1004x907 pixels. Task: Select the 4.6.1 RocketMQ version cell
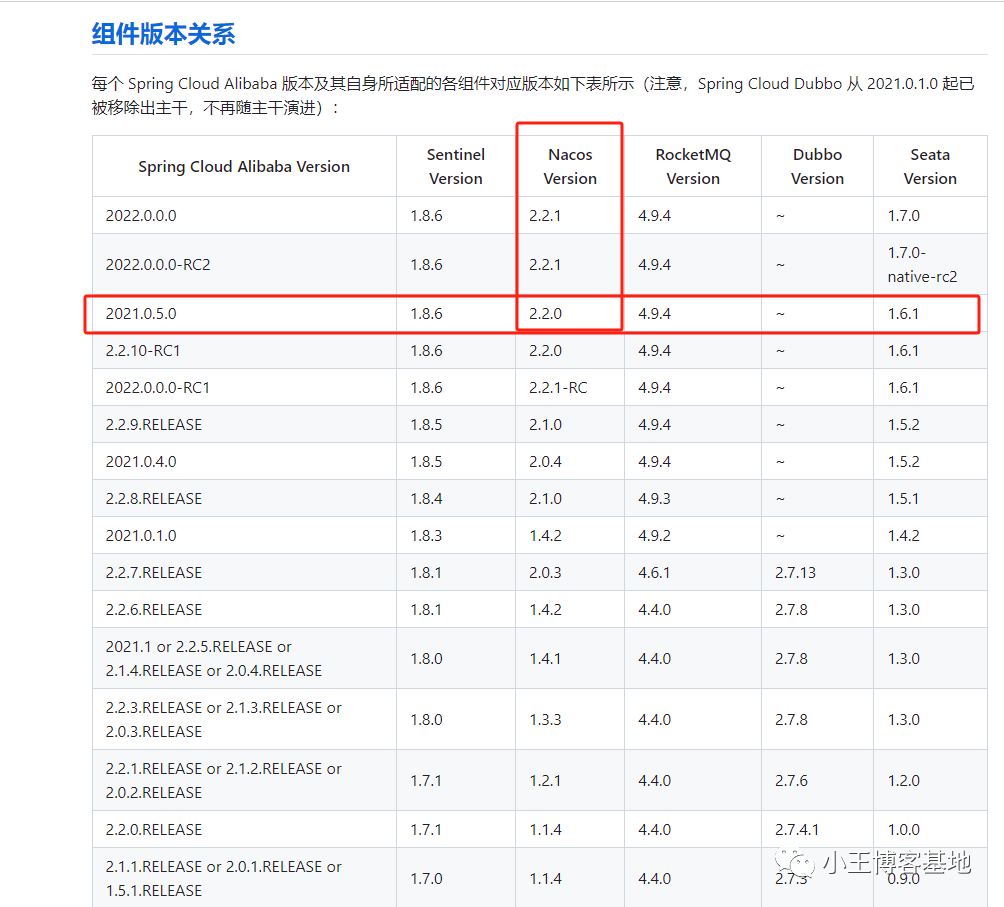[x=654, y=573]
